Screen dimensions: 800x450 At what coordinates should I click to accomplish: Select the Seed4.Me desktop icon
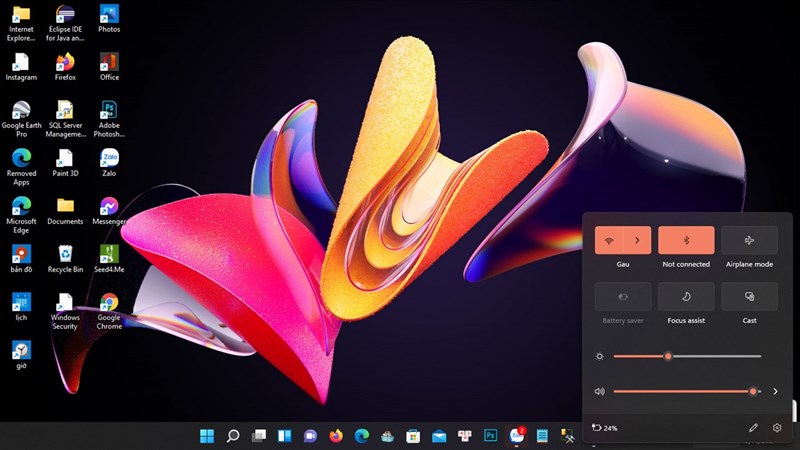click(109, 259)
